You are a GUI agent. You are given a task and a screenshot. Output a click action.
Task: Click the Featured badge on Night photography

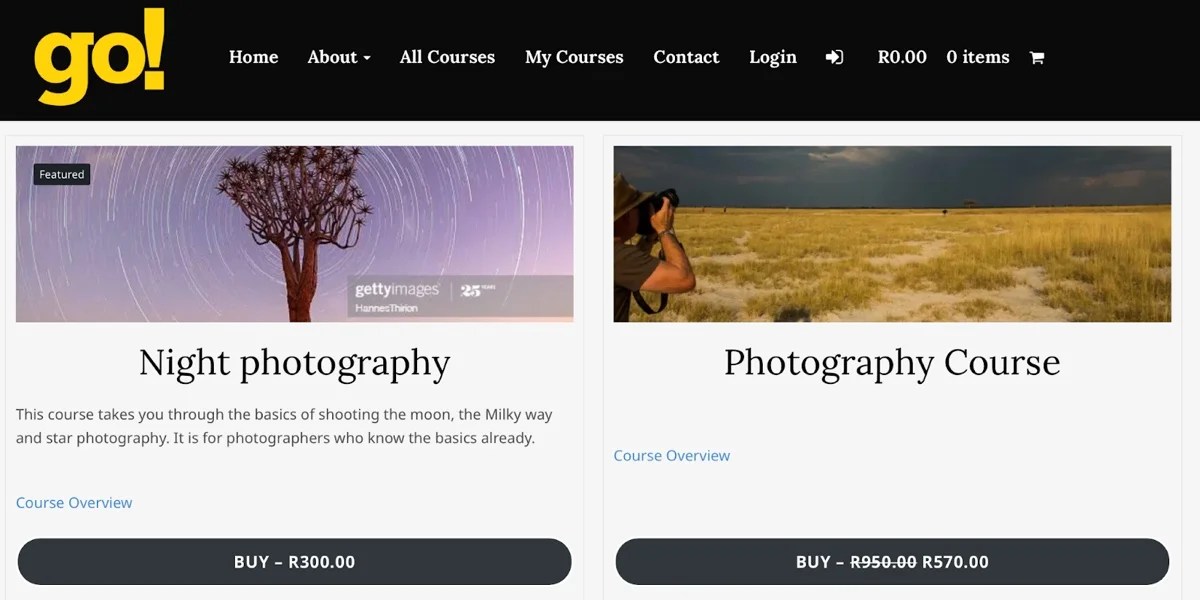(x=61, y=174)
